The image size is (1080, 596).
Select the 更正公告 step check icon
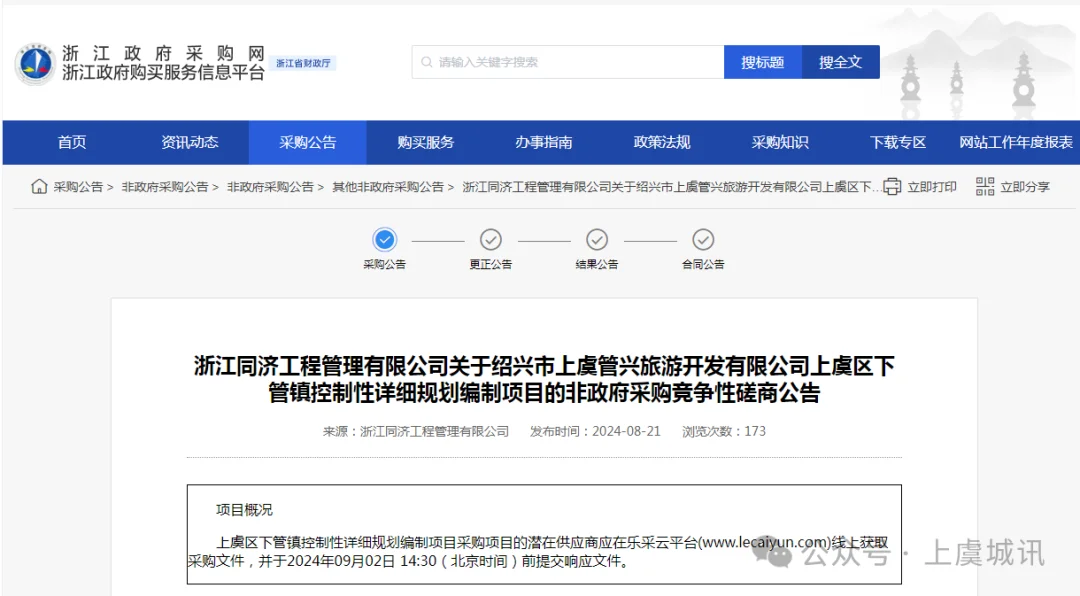coord(490,240)
